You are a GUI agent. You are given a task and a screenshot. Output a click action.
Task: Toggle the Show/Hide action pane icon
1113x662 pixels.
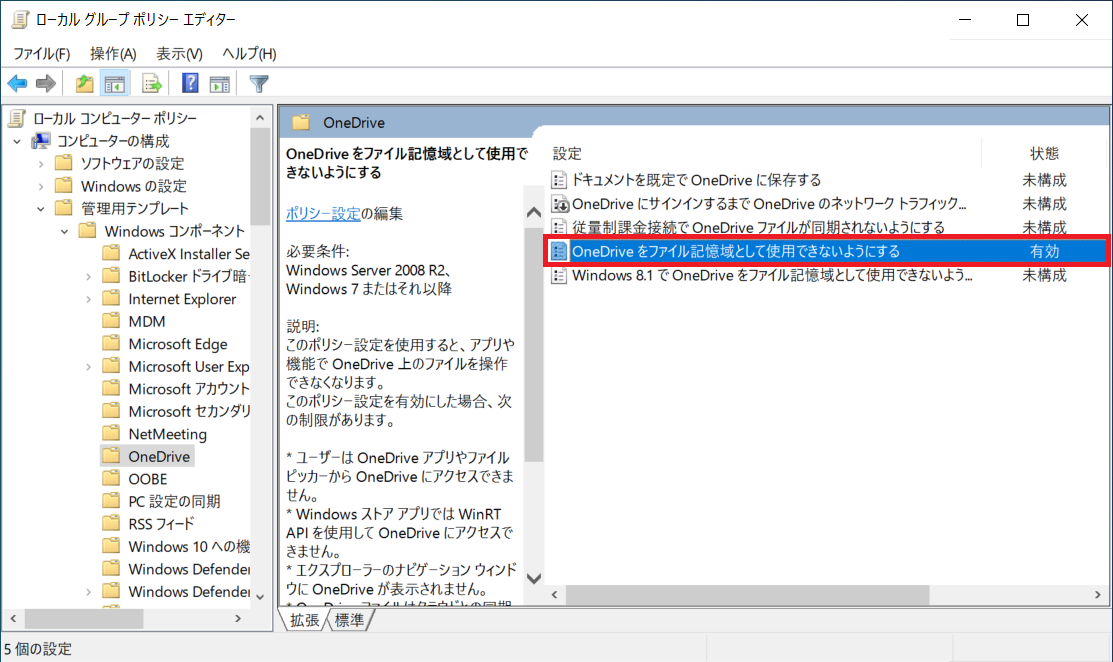(220, 84)
